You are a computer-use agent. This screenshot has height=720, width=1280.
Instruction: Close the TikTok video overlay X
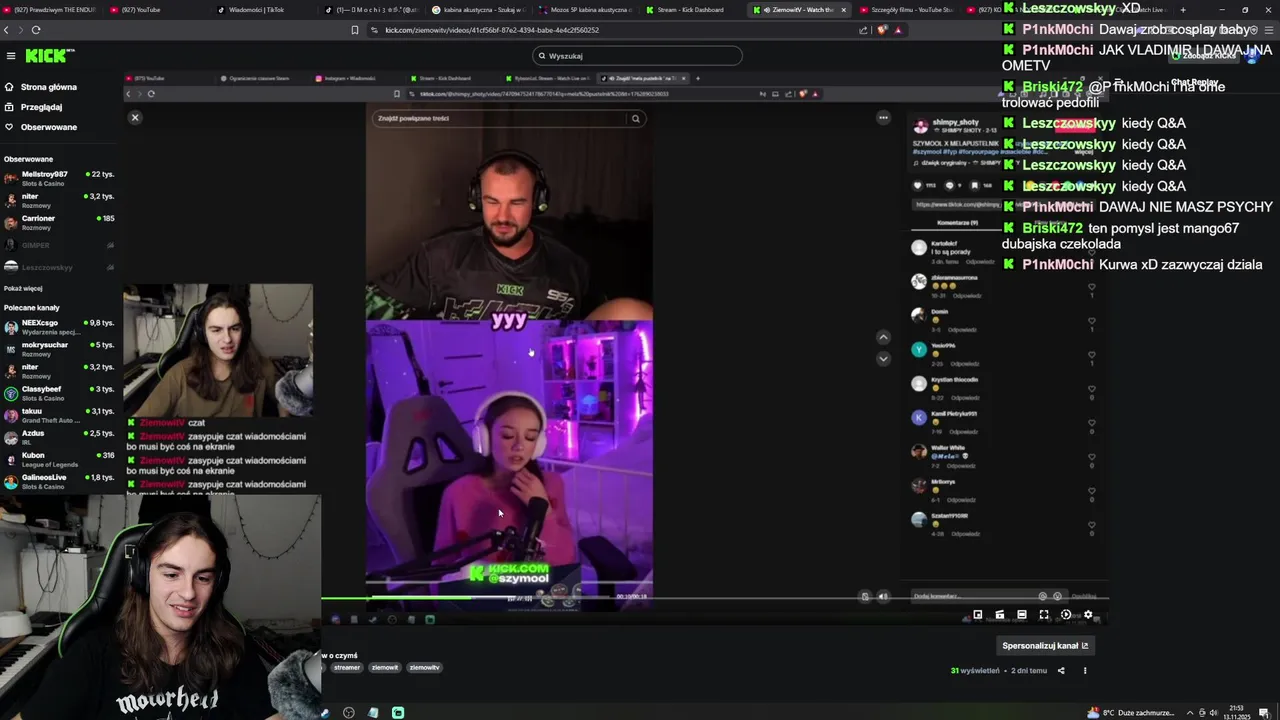135,118
